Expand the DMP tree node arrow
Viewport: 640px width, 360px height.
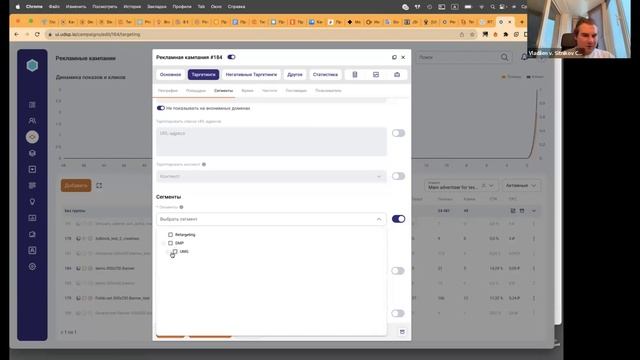[164, 243]
